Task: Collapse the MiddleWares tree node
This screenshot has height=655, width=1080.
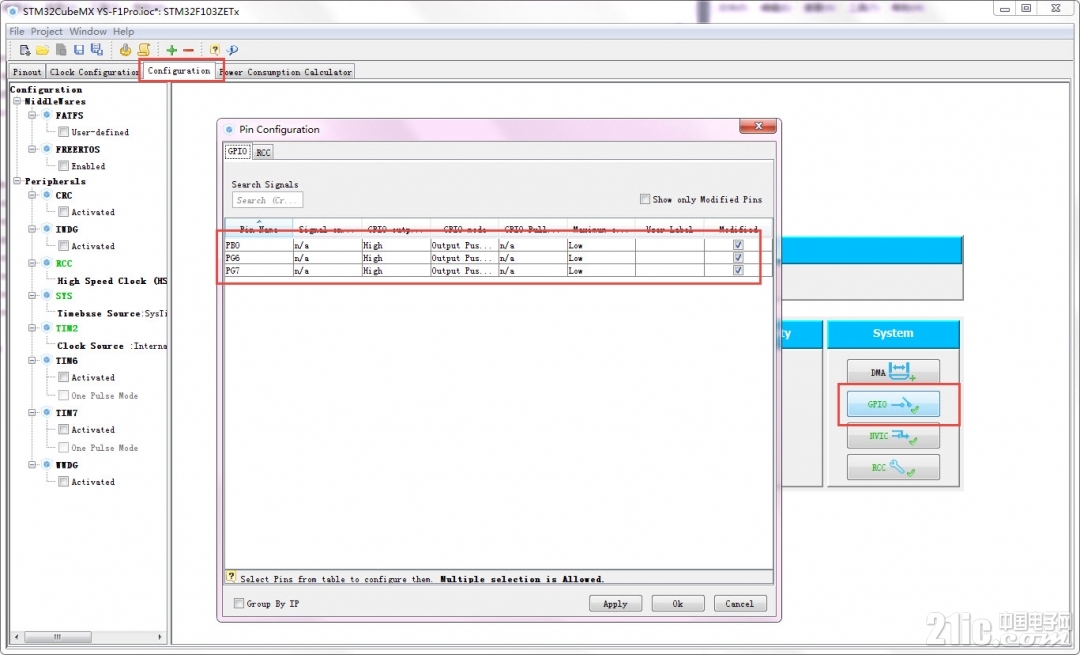Action: [x=17, y=101]
